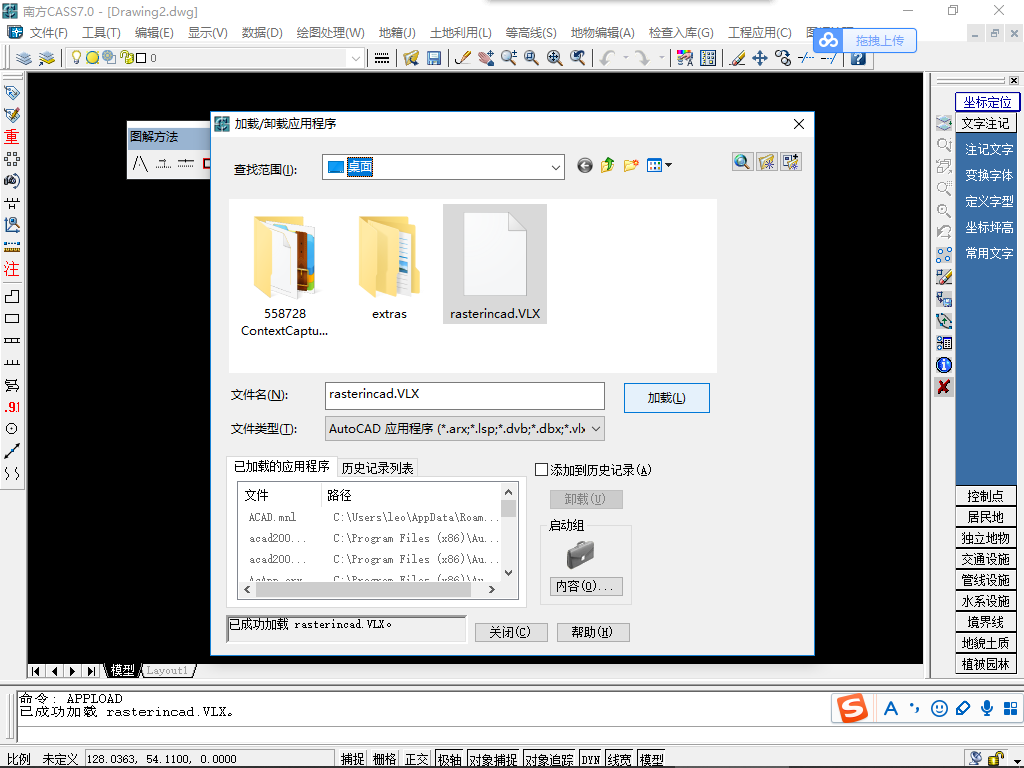Open the Layer Properties Manager icon

[24, 58]
